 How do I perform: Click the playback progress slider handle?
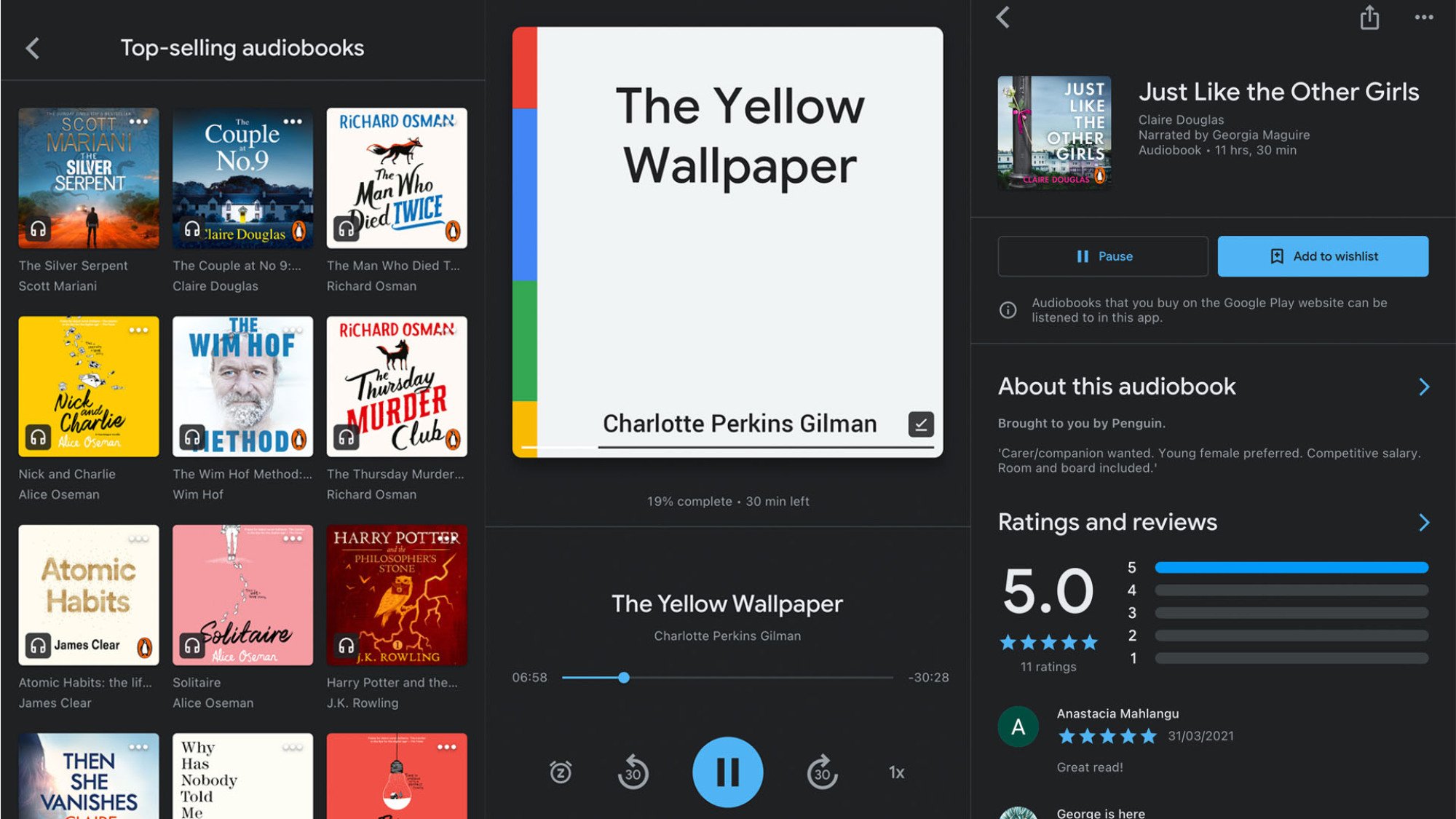(x=624, y=678)
